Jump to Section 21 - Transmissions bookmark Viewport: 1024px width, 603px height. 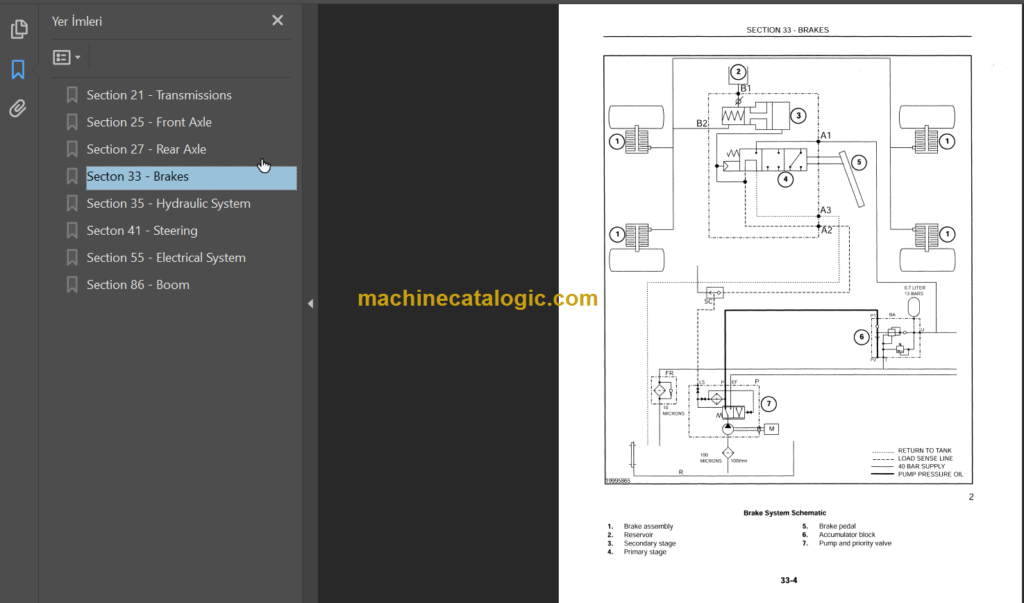[159, 95]
